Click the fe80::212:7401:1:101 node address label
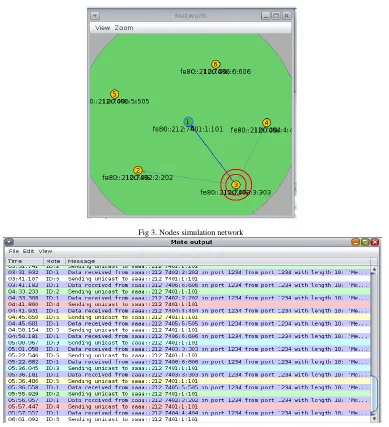The image size is (389, 427). (188, 129)
